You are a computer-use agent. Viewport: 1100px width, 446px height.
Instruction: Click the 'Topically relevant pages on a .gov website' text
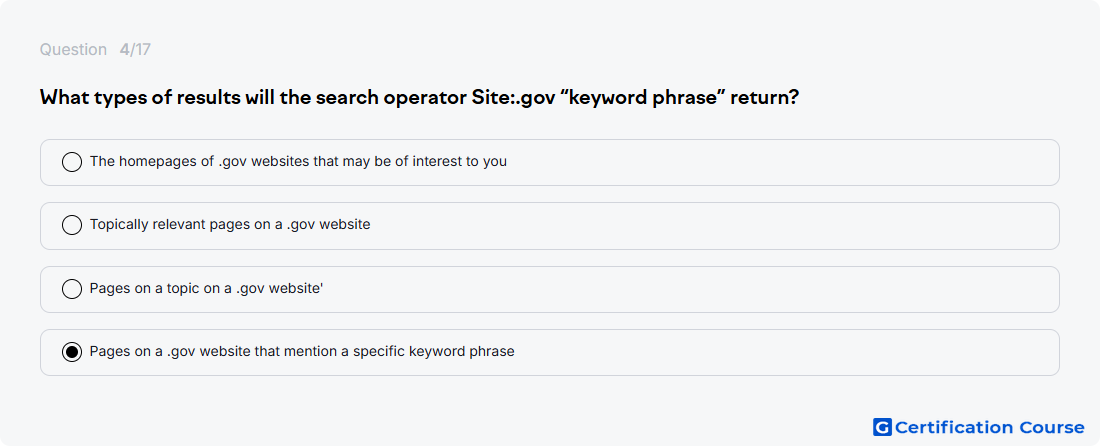click(230, 224)
